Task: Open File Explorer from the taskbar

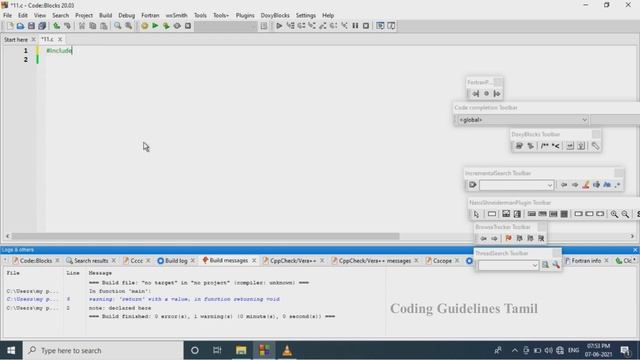Action: coord(241,350)
